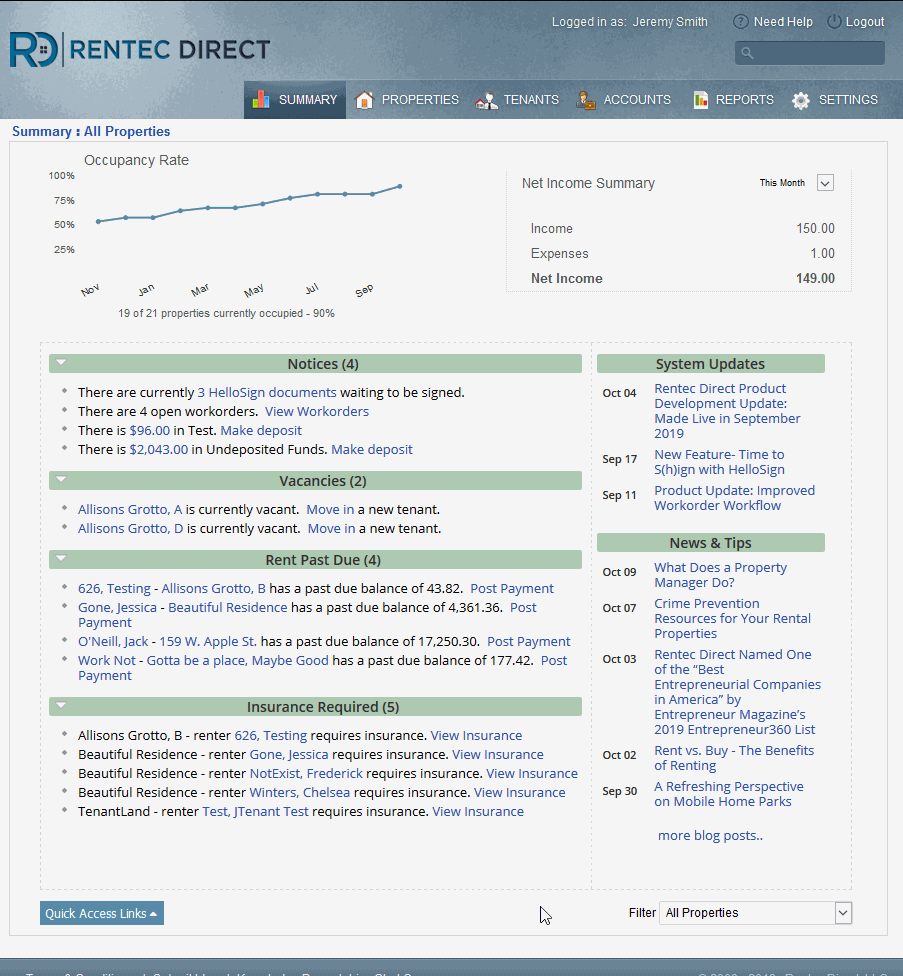The width and height of the screenshot is (903, 976).
Task: Open Tenants via the people icon
Action: (486, 100)
